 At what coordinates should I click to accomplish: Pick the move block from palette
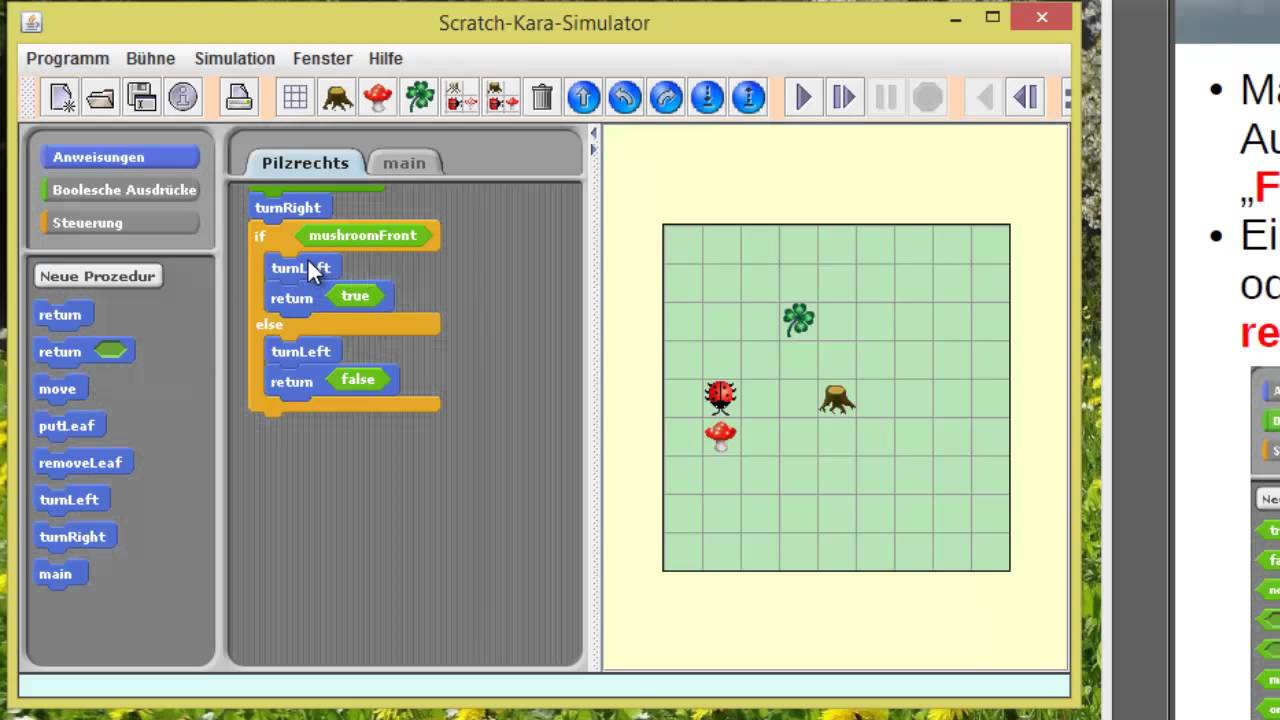[60, 389]
